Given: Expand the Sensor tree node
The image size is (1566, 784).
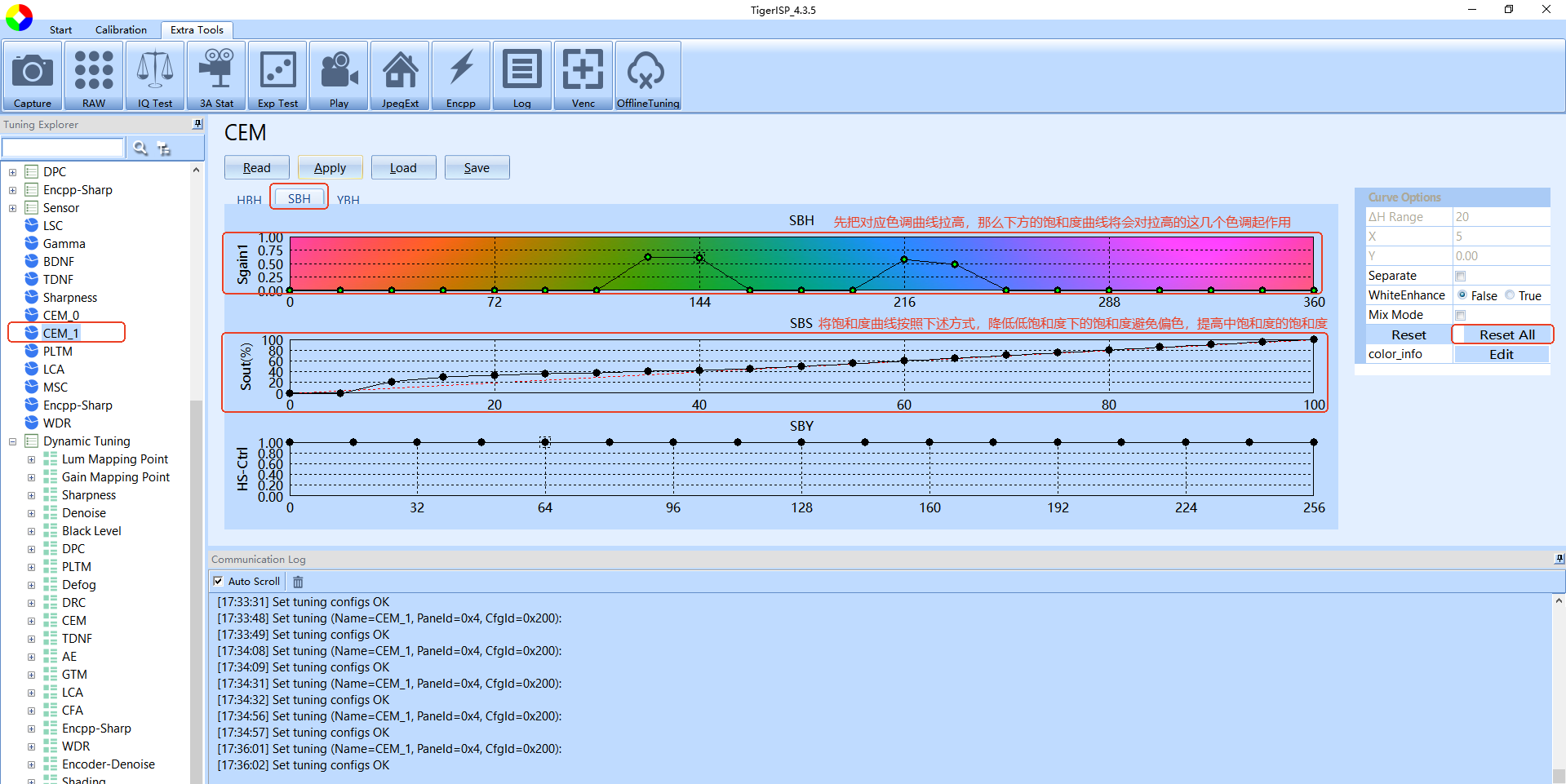Looking at the screenshot, I should click(13, 208).
